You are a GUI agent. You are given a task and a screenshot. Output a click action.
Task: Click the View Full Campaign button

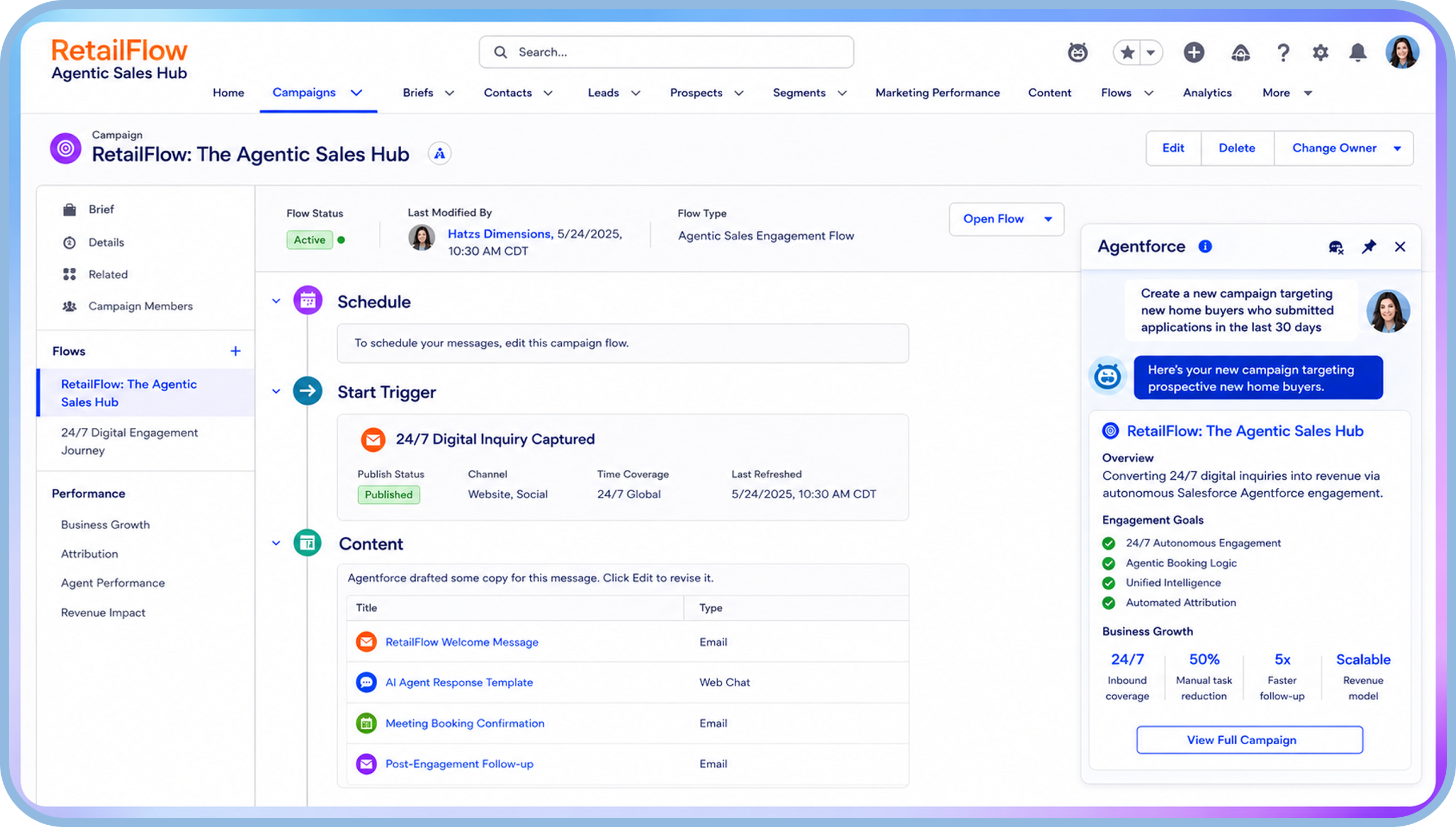[1249, 740]
